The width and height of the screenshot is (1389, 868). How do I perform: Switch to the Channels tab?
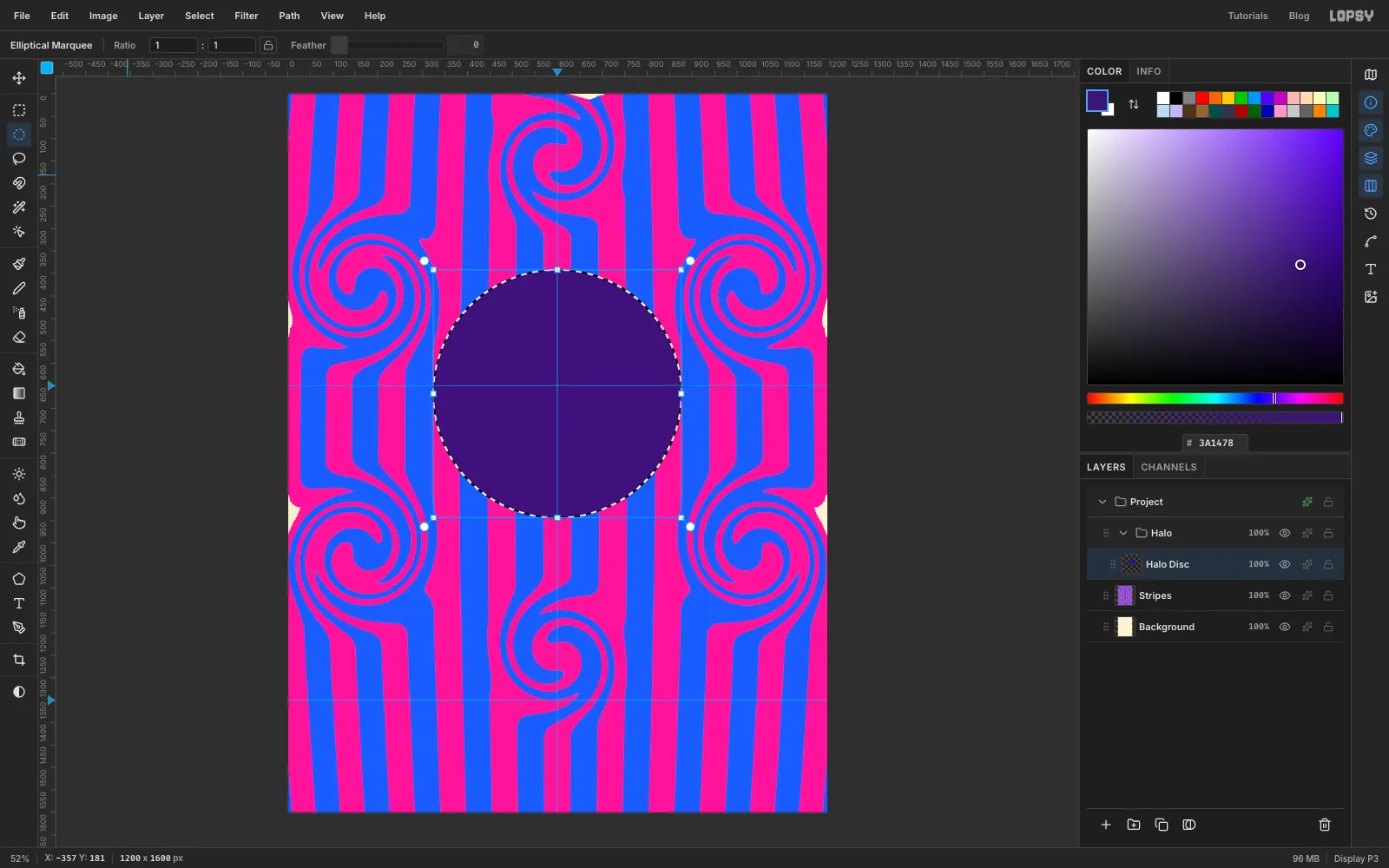(x=1168, y=467)
